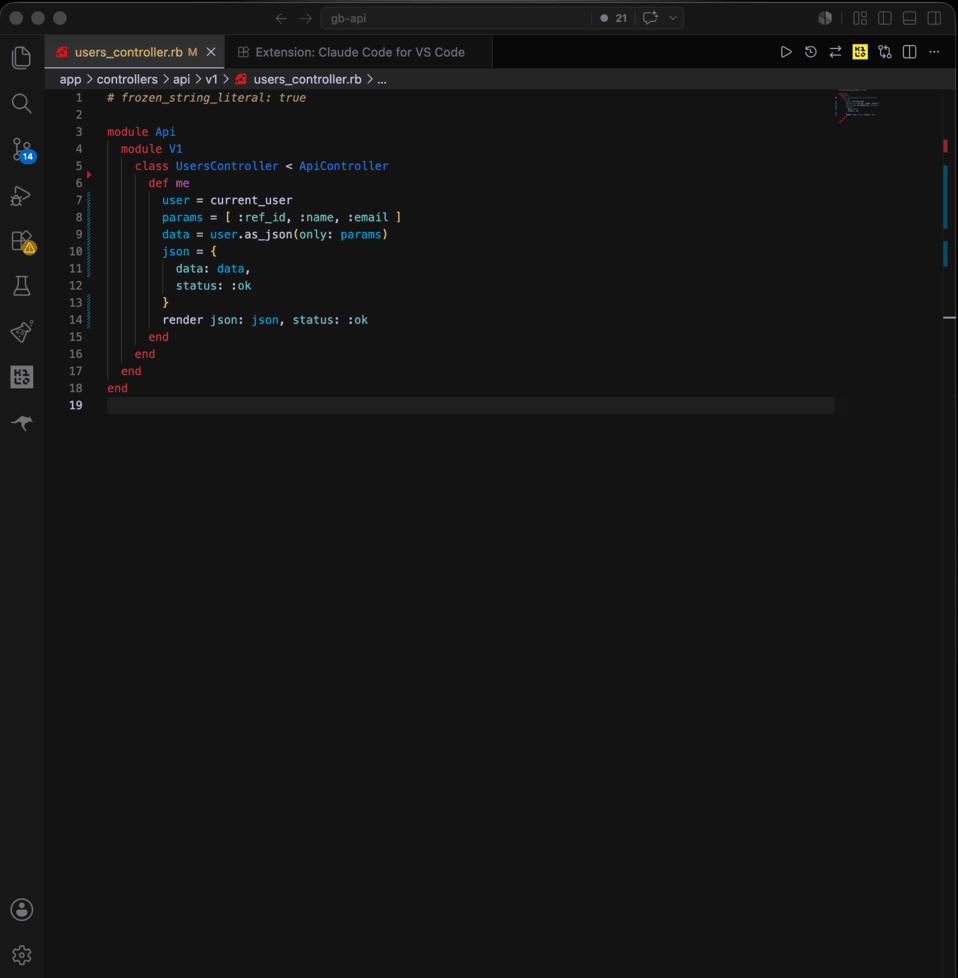Screen dimensions: 958x978
Task: Open Customize Layout icon in title bar
Action: (x=860, y=18)
